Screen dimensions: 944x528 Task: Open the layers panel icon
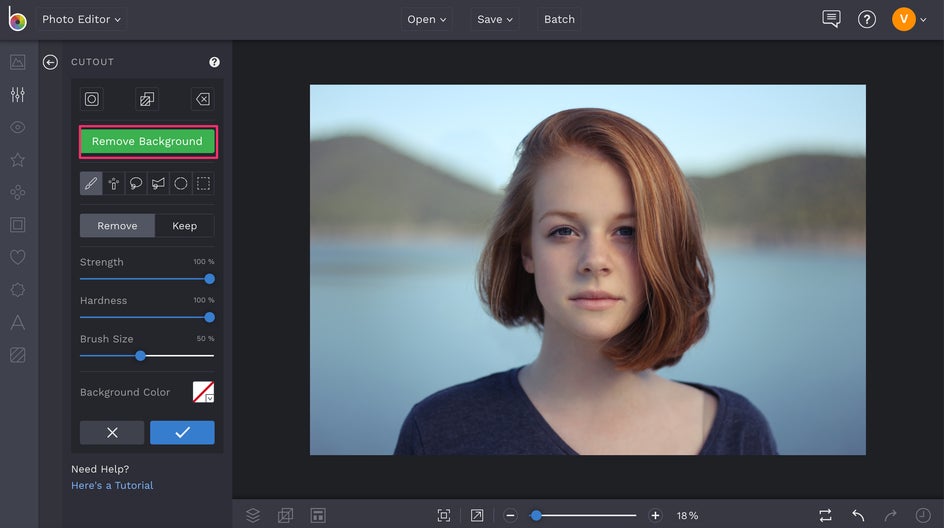[253, 515]
